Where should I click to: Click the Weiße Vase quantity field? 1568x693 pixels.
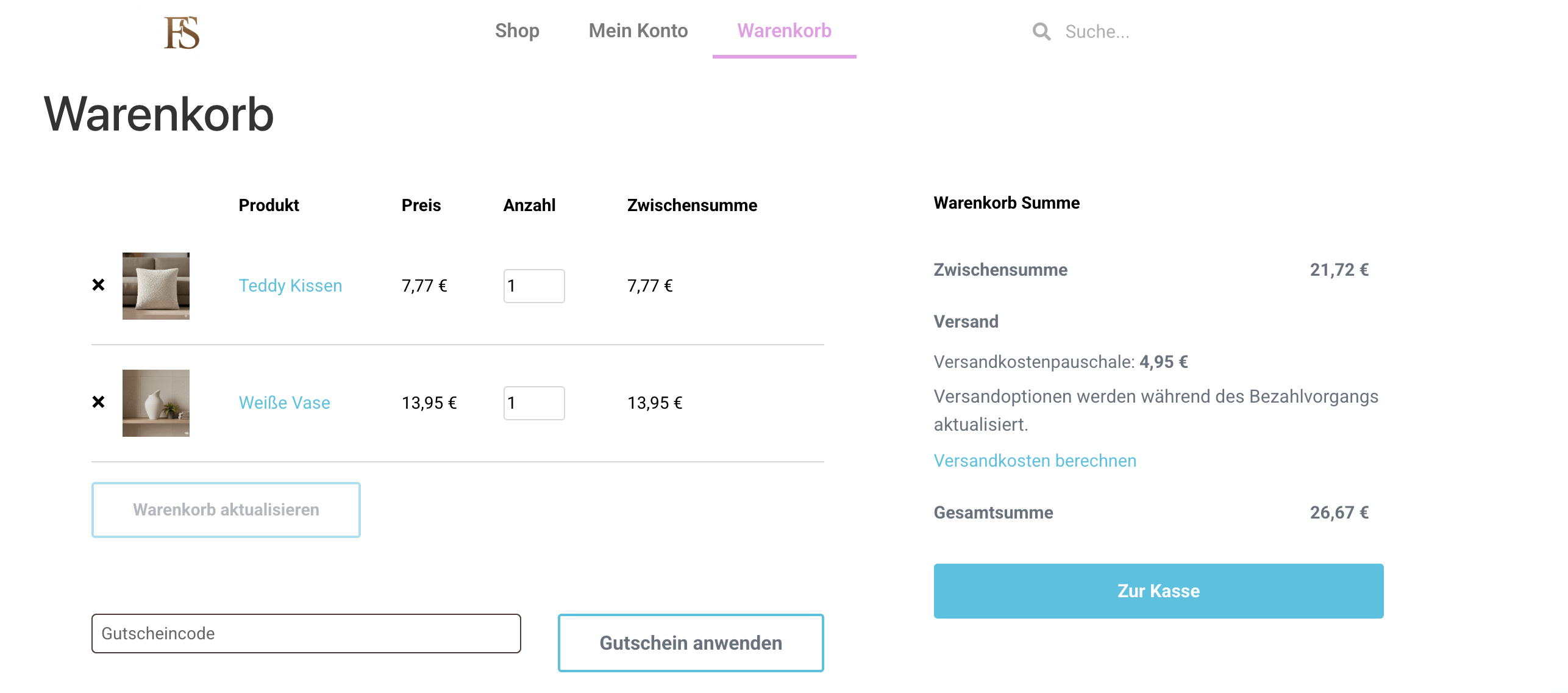(x=533, y=403)
